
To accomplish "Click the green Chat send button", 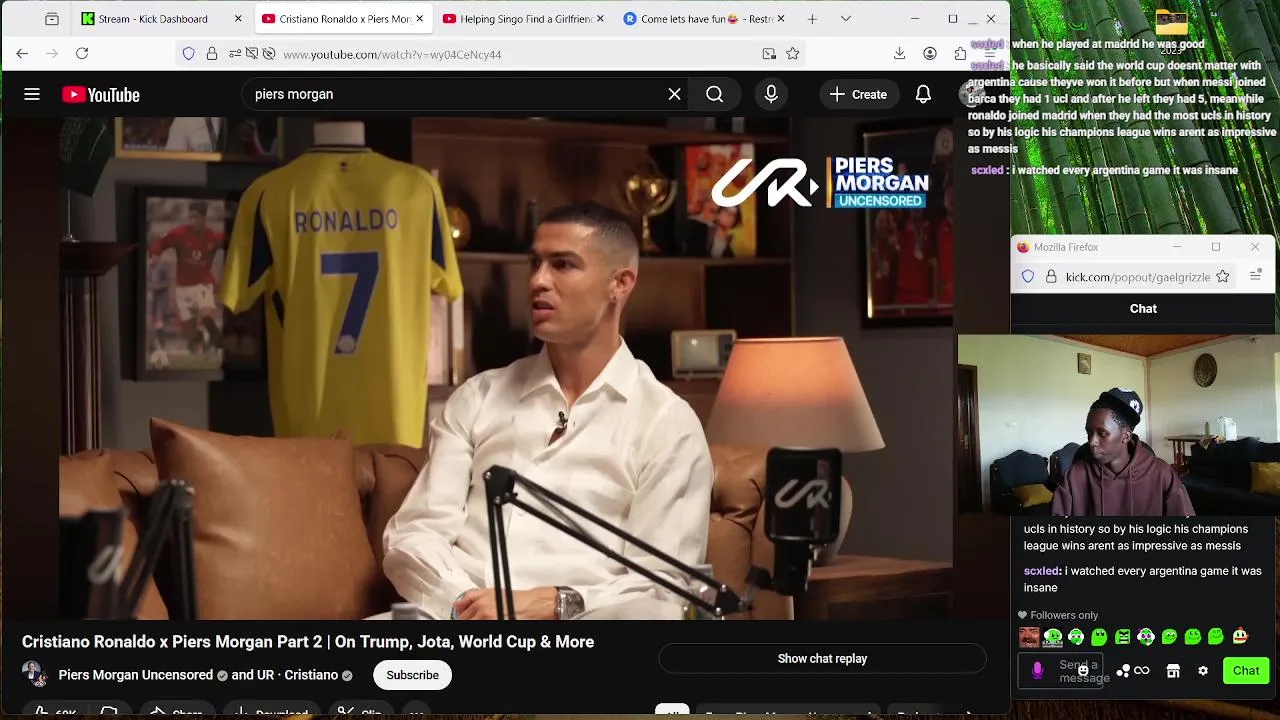I will pyautogui.click(x=1246, y=671).
